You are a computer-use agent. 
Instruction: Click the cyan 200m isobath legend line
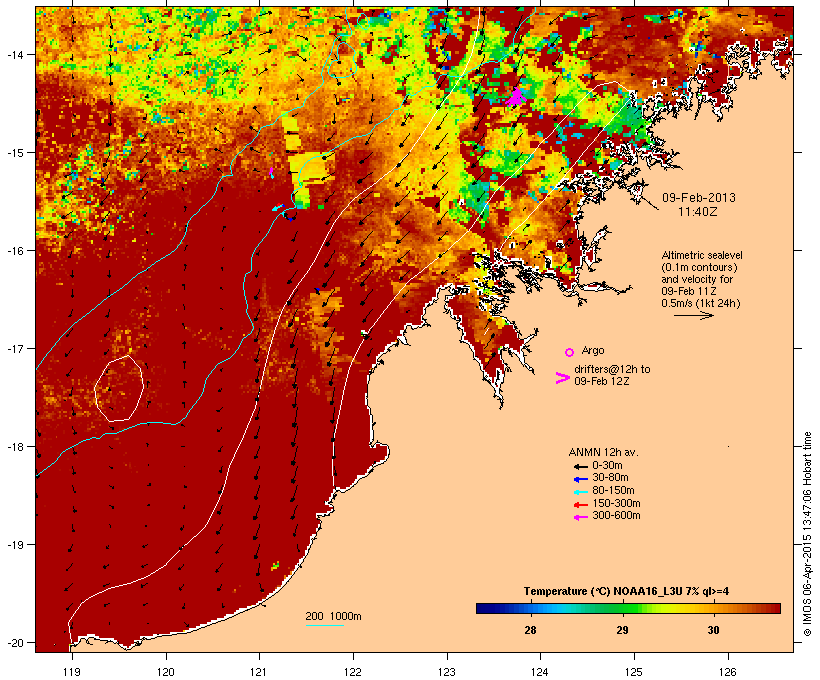324,625
